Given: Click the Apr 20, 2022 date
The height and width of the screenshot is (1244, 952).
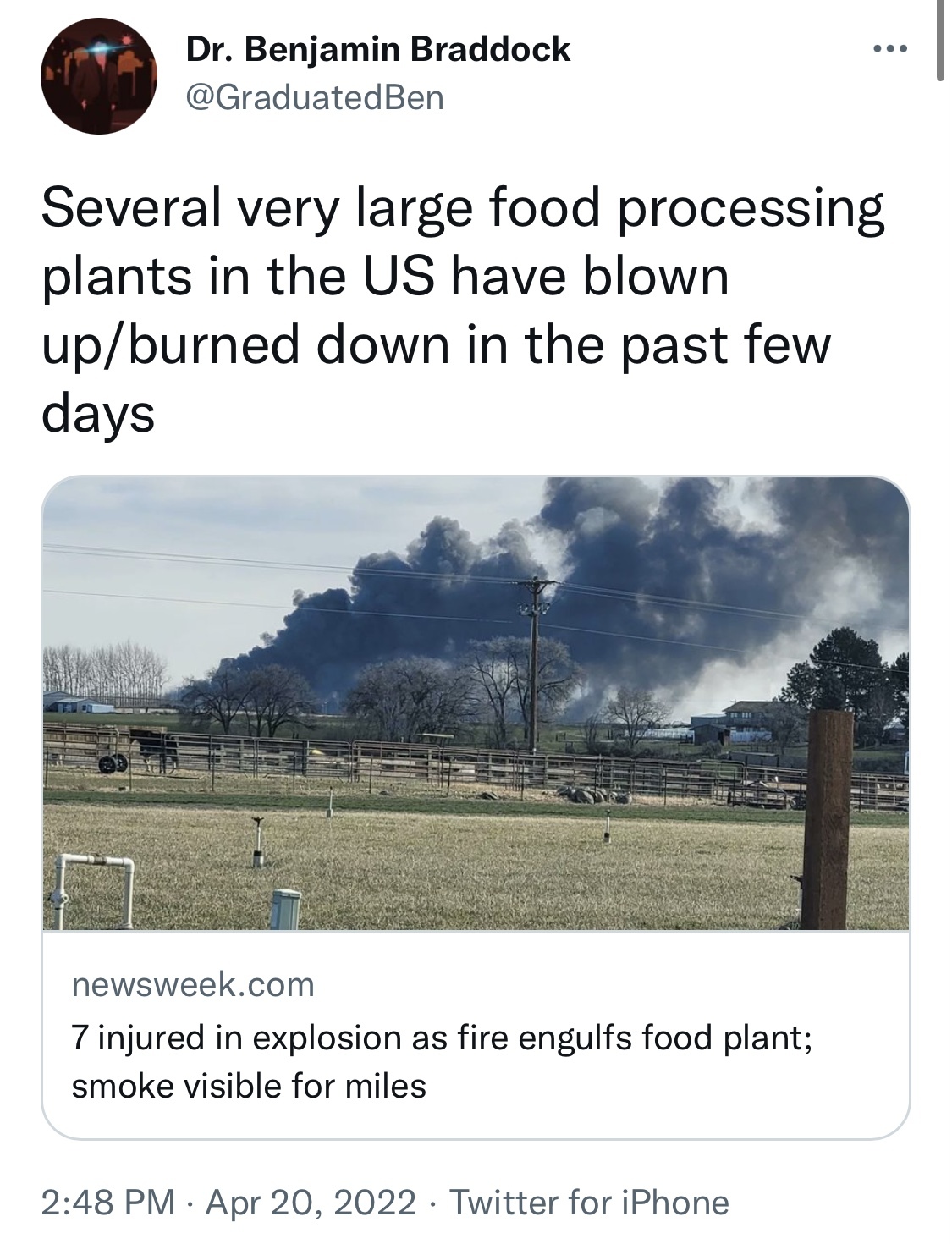Looking at the screenshot, I should (x=311, y=1202).
